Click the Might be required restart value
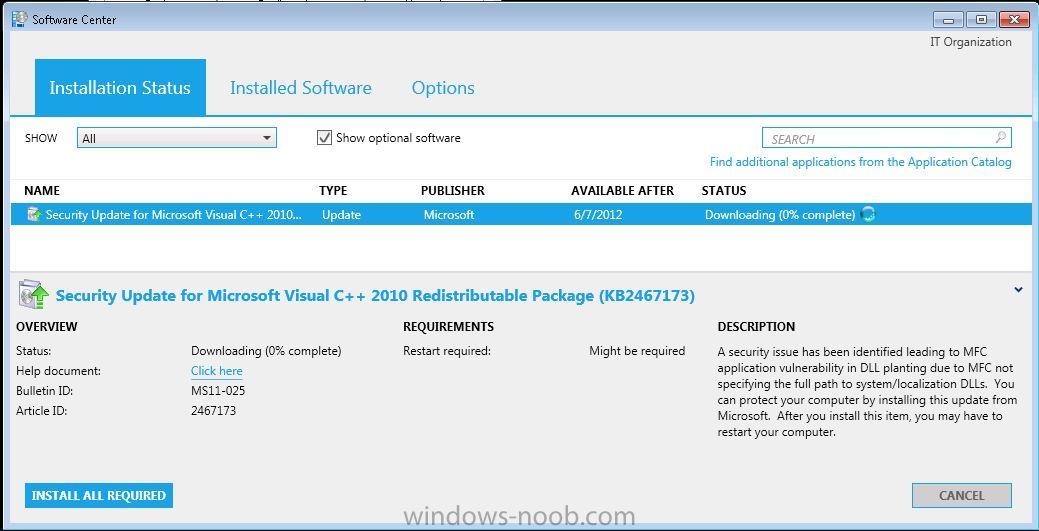 (637, 351)
